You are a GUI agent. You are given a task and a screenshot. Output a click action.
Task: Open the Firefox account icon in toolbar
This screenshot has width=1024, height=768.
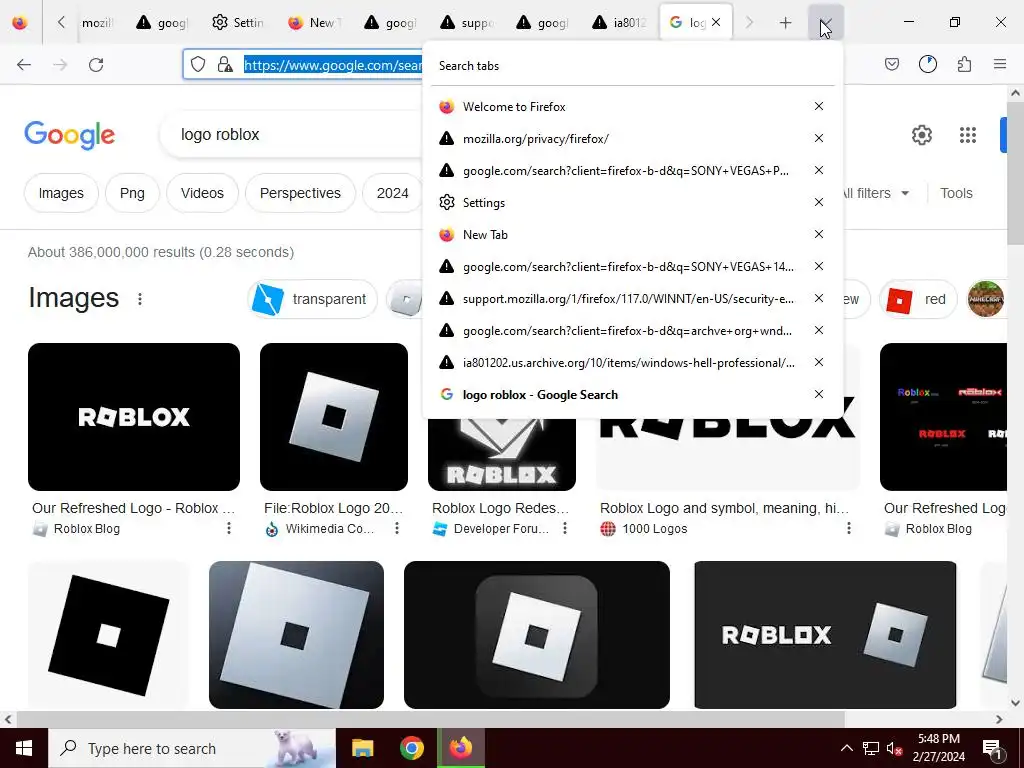tap(927, 64)
